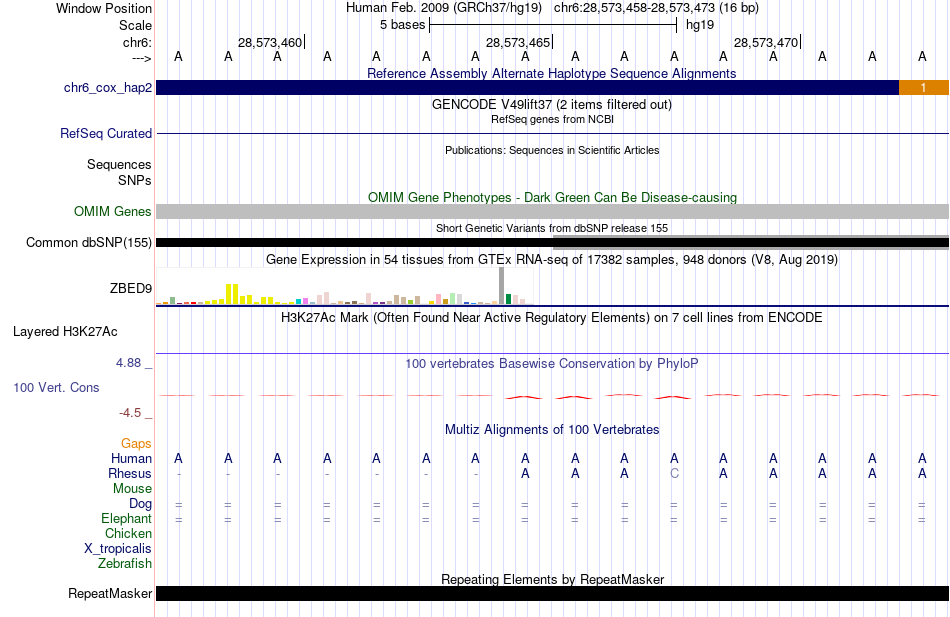
Task: Click the ---> strand direction arrow
Action: (141, 58)
